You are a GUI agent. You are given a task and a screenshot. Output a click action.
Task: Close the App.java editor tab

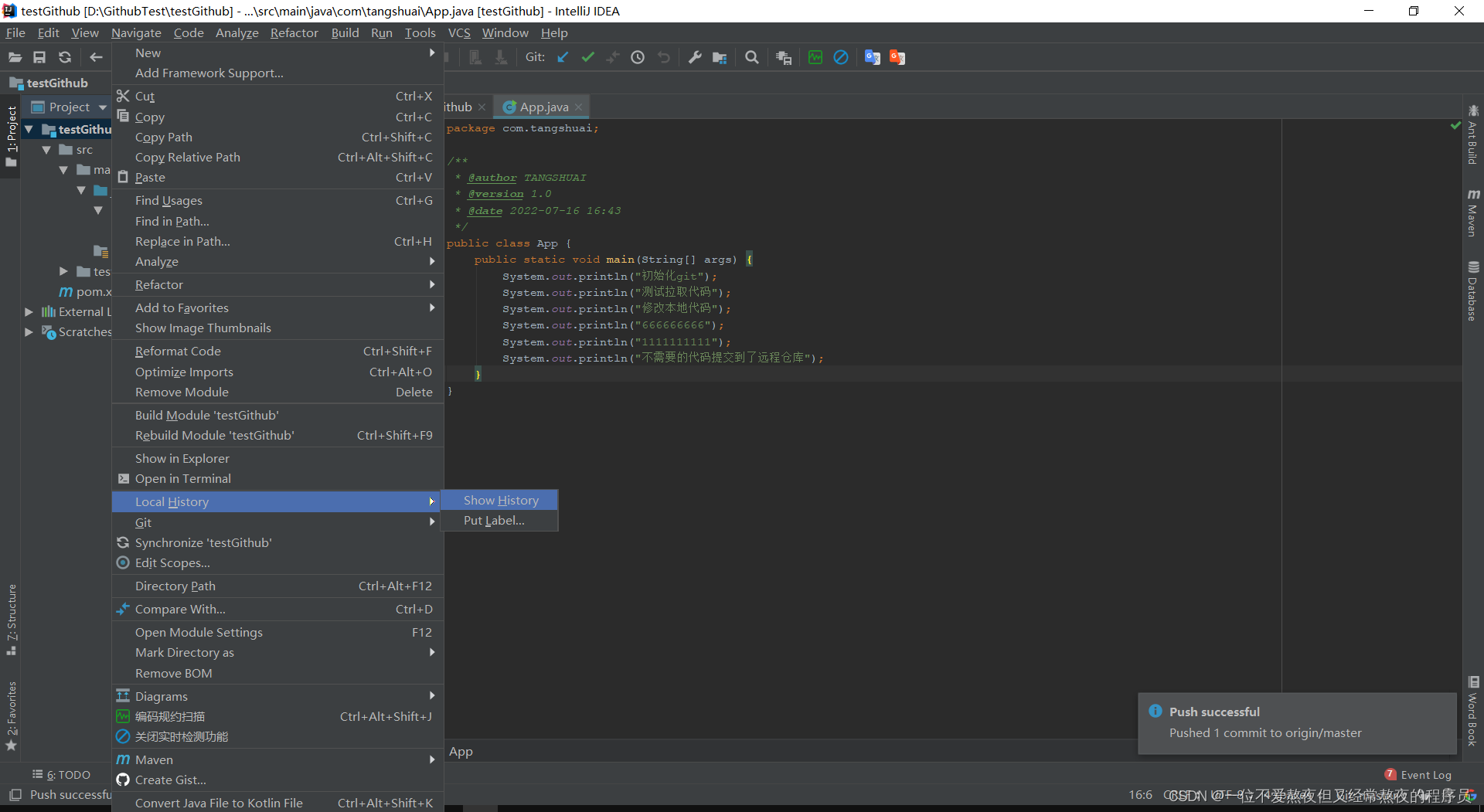coord(578,107)
